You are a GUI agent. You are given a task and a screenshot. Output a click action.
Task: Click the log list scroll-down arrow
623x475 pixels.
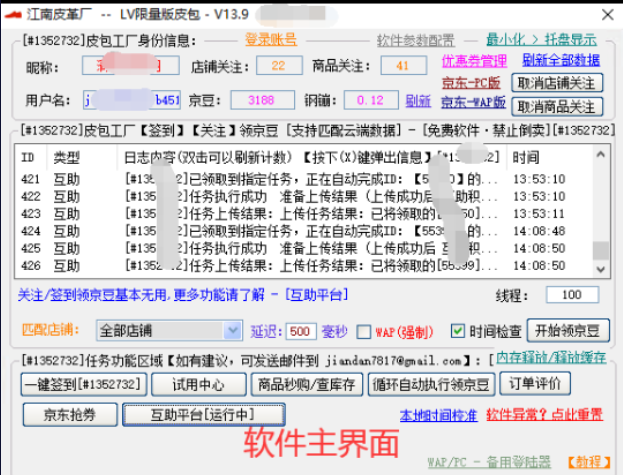[599, 270]
